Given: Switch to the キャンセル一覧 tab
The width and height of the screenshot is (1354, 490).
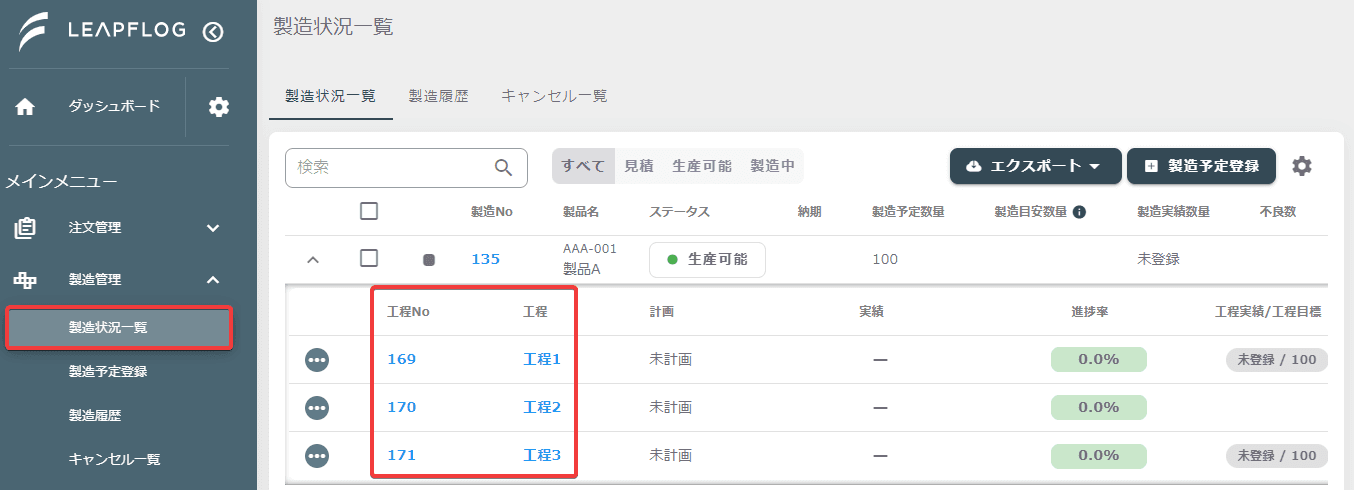Looking at the screenshot, I should coord(554,96).
